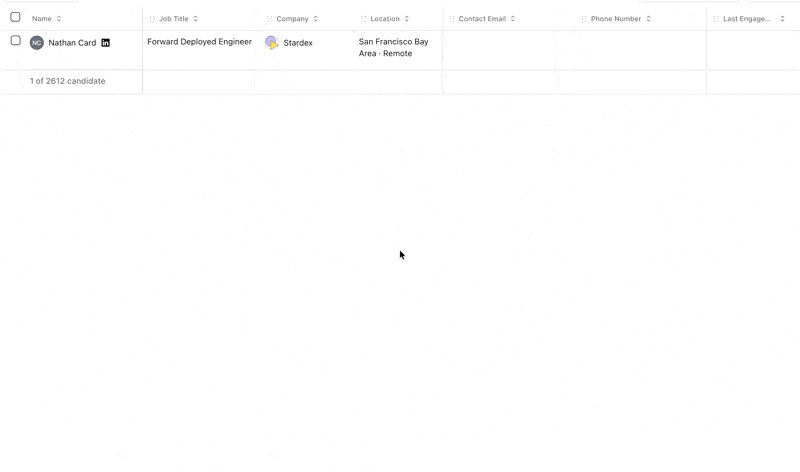Click the Last Engage header label
Image resolution: width=800 pixels, height=472 pixels.
point(747,19)
